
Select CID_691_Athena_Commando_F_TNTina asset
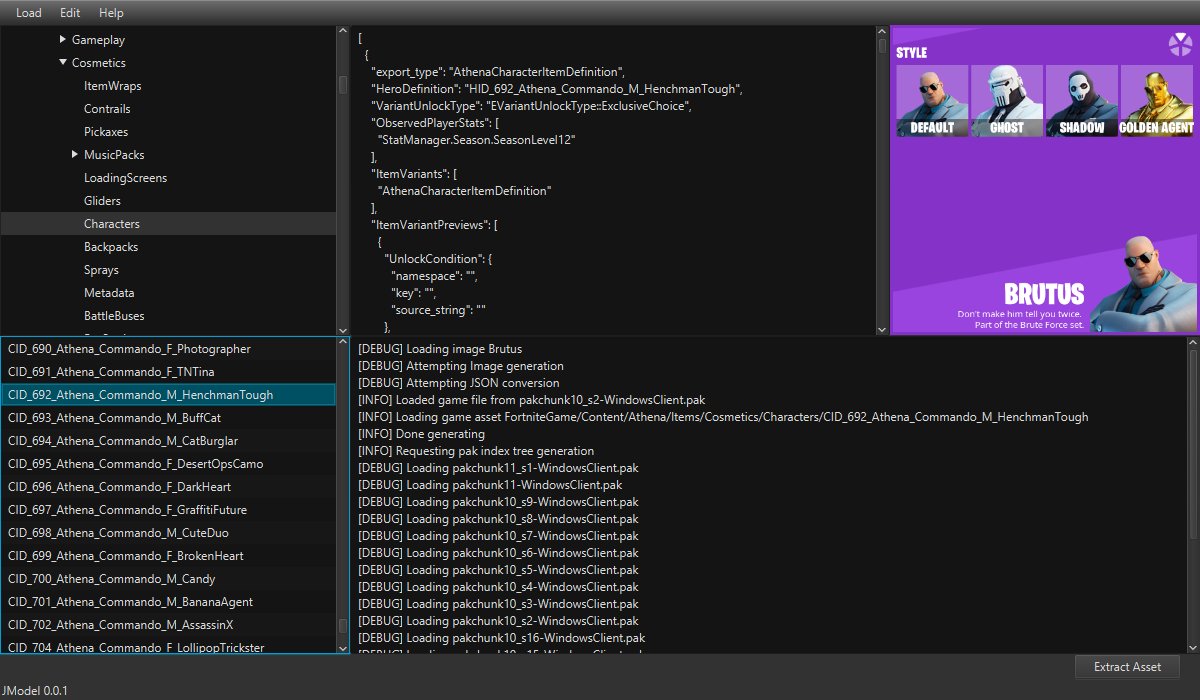pos(168,372)
